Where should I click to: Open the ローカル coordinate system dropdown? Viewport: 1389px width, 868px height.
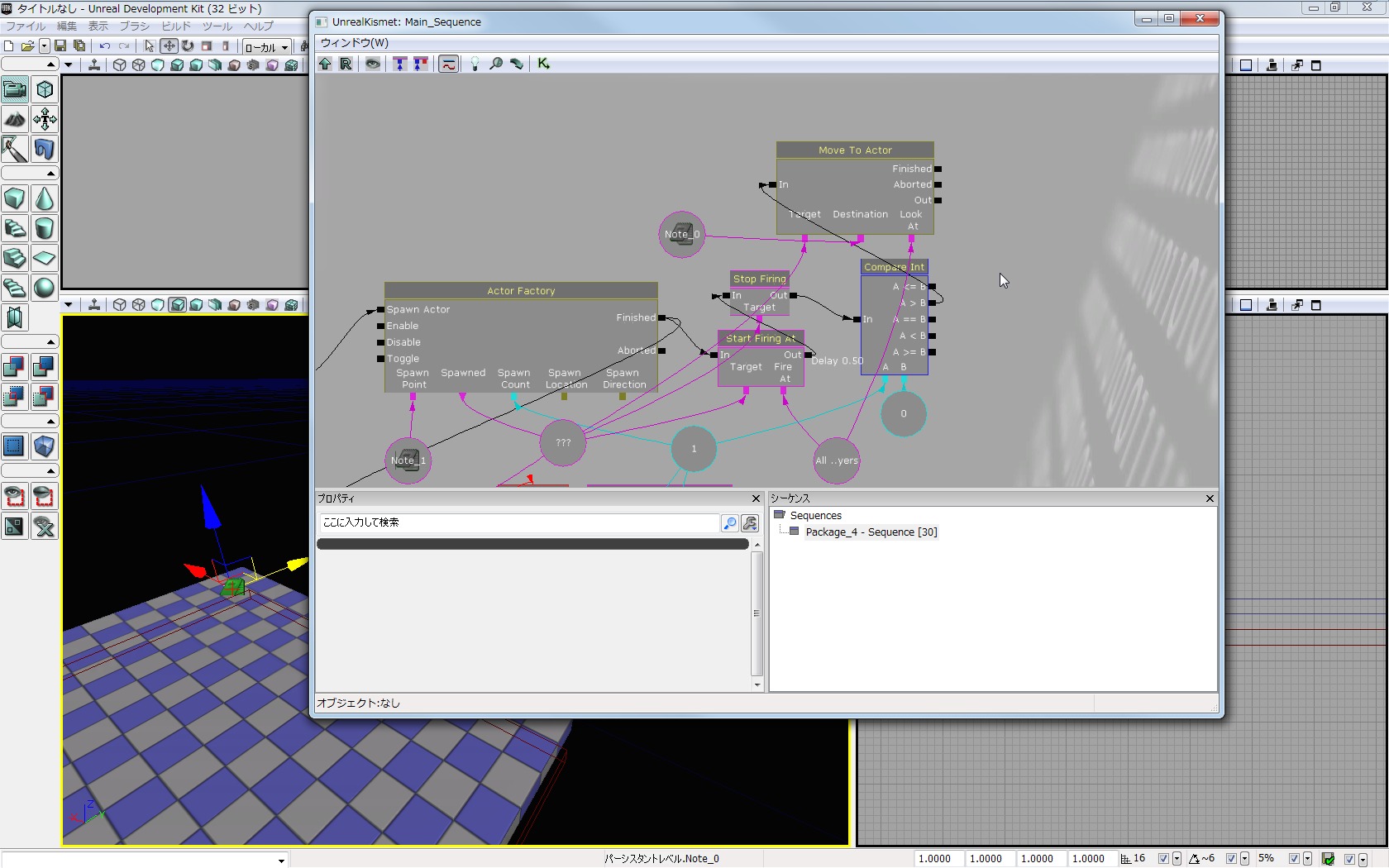(284, 47)
